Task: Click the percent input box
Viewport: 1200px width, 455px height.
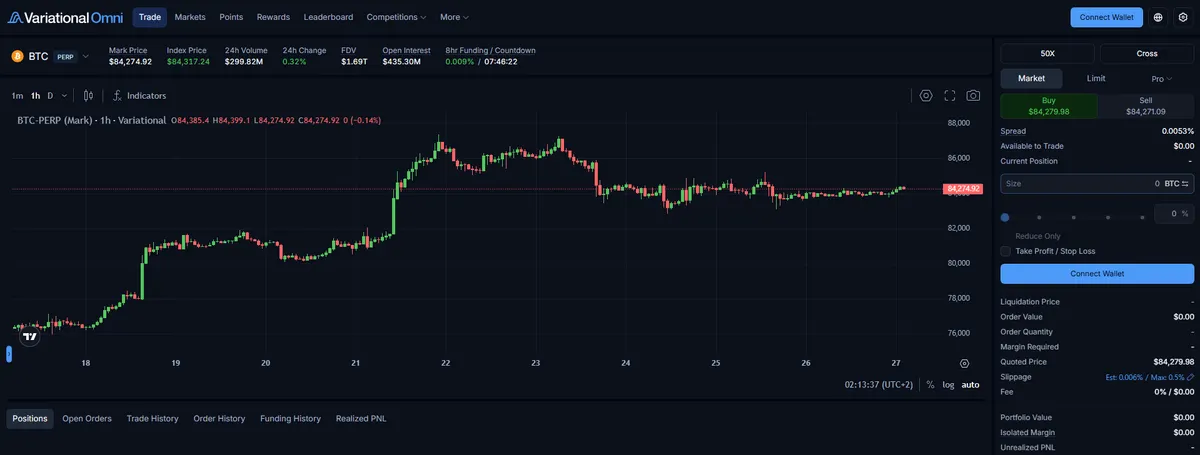Action: point(1174,213)
